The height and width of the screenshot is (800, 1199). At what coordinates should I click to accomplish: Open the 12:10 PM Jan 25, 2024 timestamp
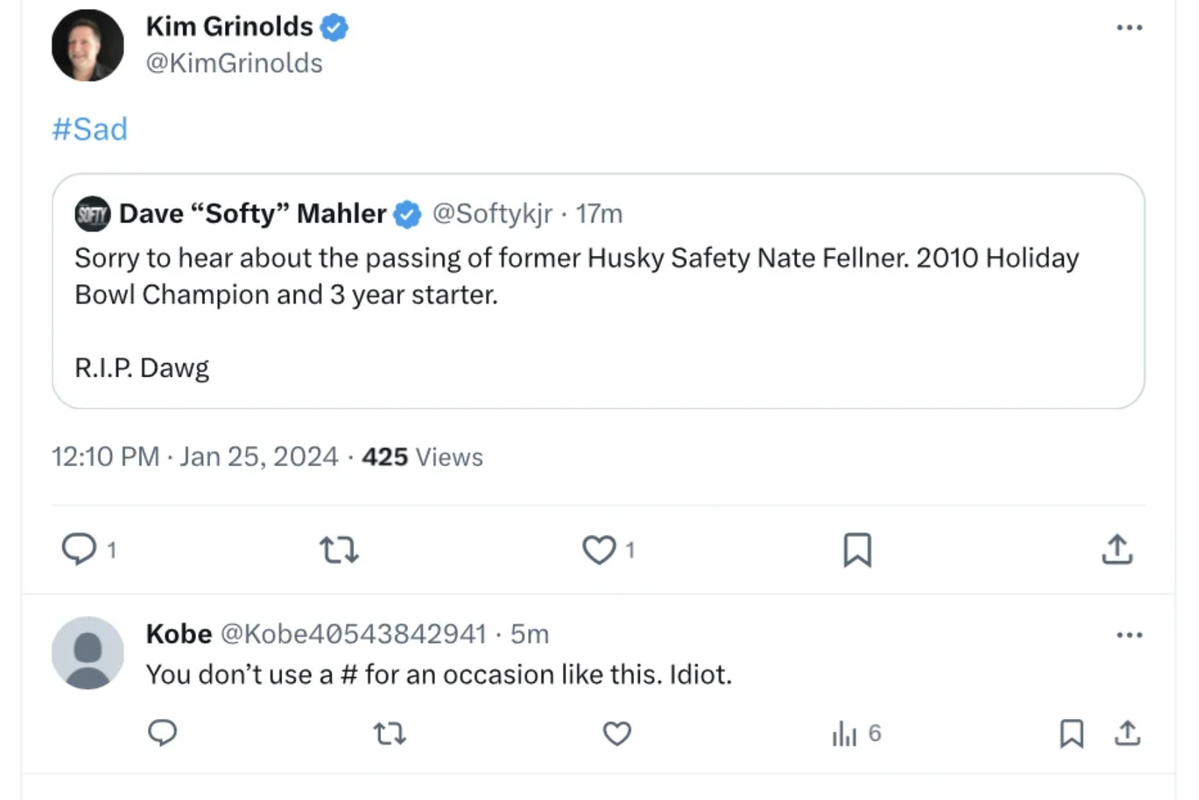pos(195,457)
